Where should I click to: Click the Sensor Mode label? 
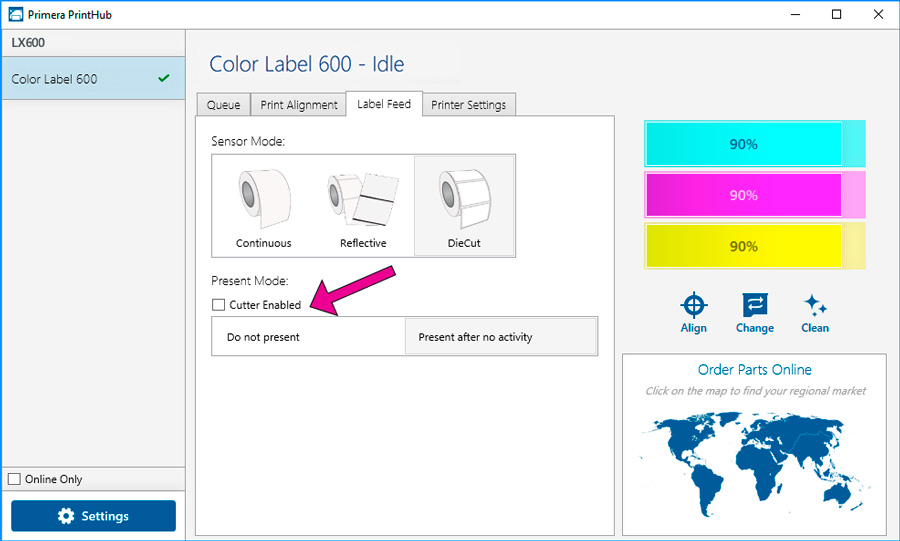tap(248, 141)
